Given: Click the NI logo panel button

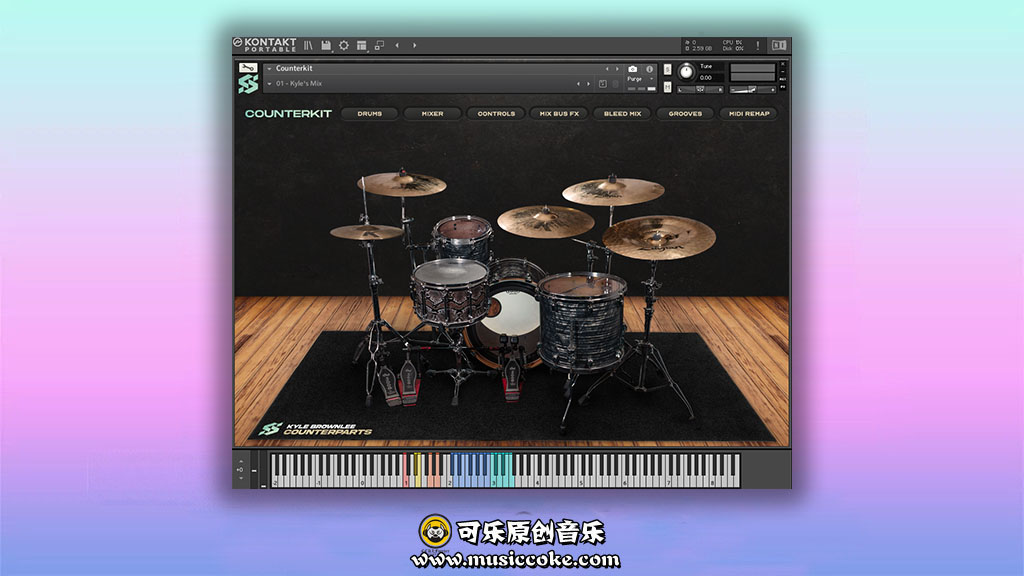Looking at the screenshot, I should point(778,45).
